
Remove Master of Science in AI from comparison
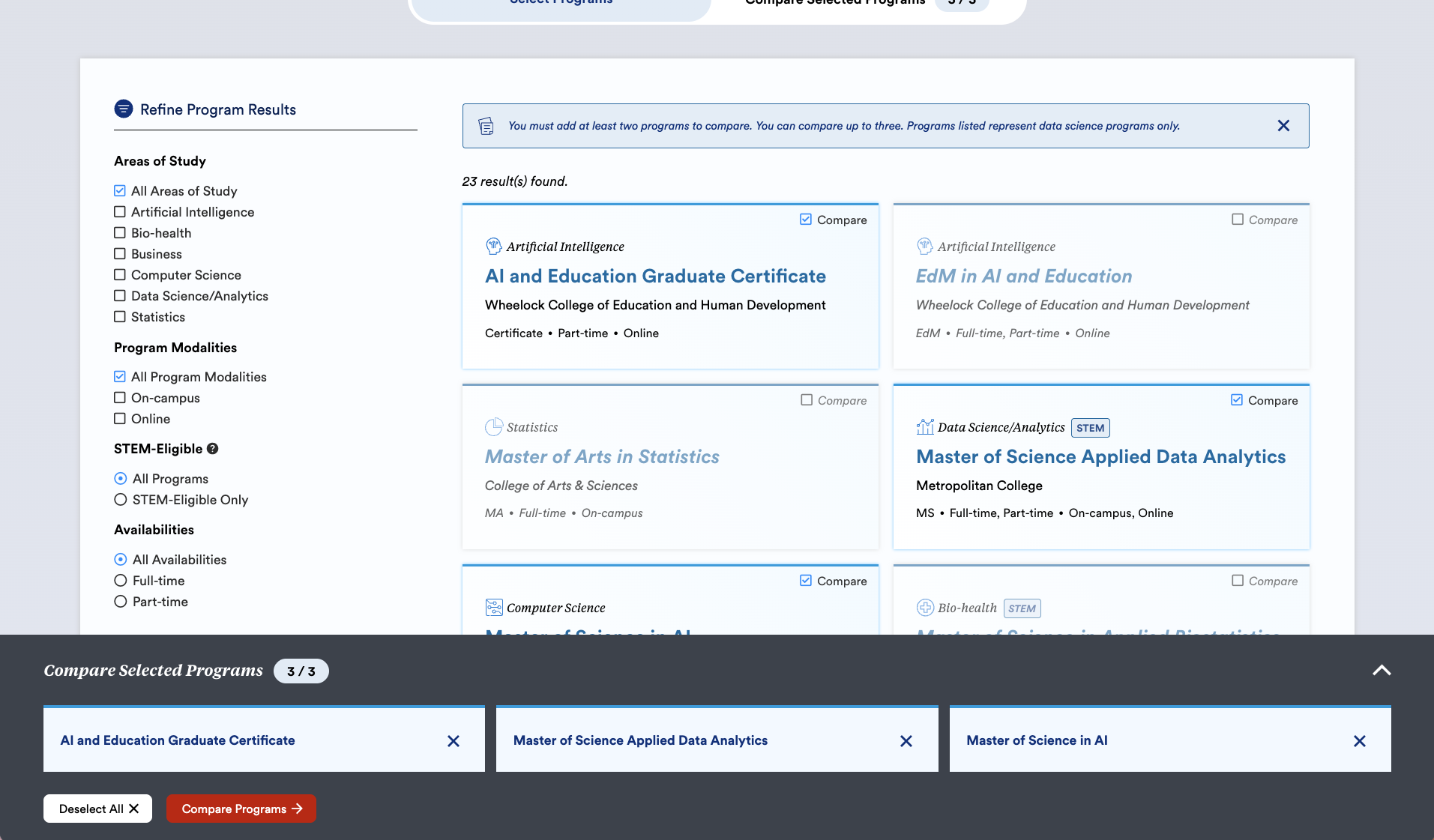click(1360, 741)
